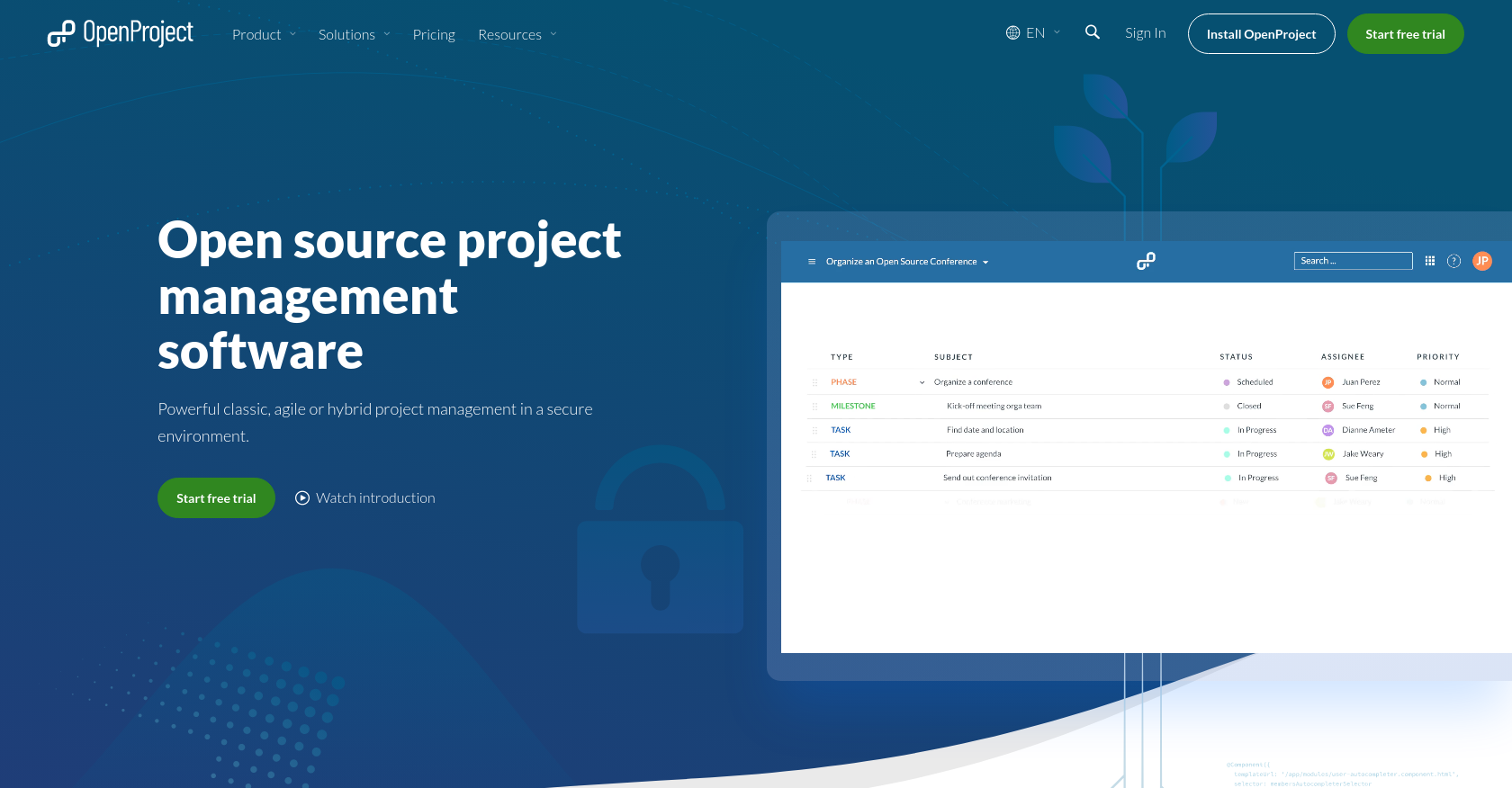Click the STATUS column header
Viewport: 1512px width, 788px height.
[x=1236, y=357]
